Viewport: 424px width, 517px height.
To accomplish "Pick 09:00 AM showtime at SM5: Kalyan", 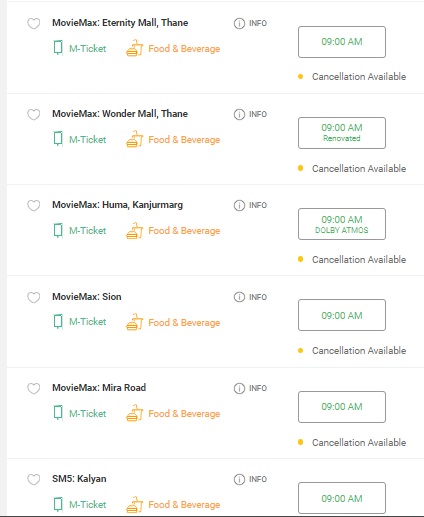I will pyautogui.click(x=342, y=498).
